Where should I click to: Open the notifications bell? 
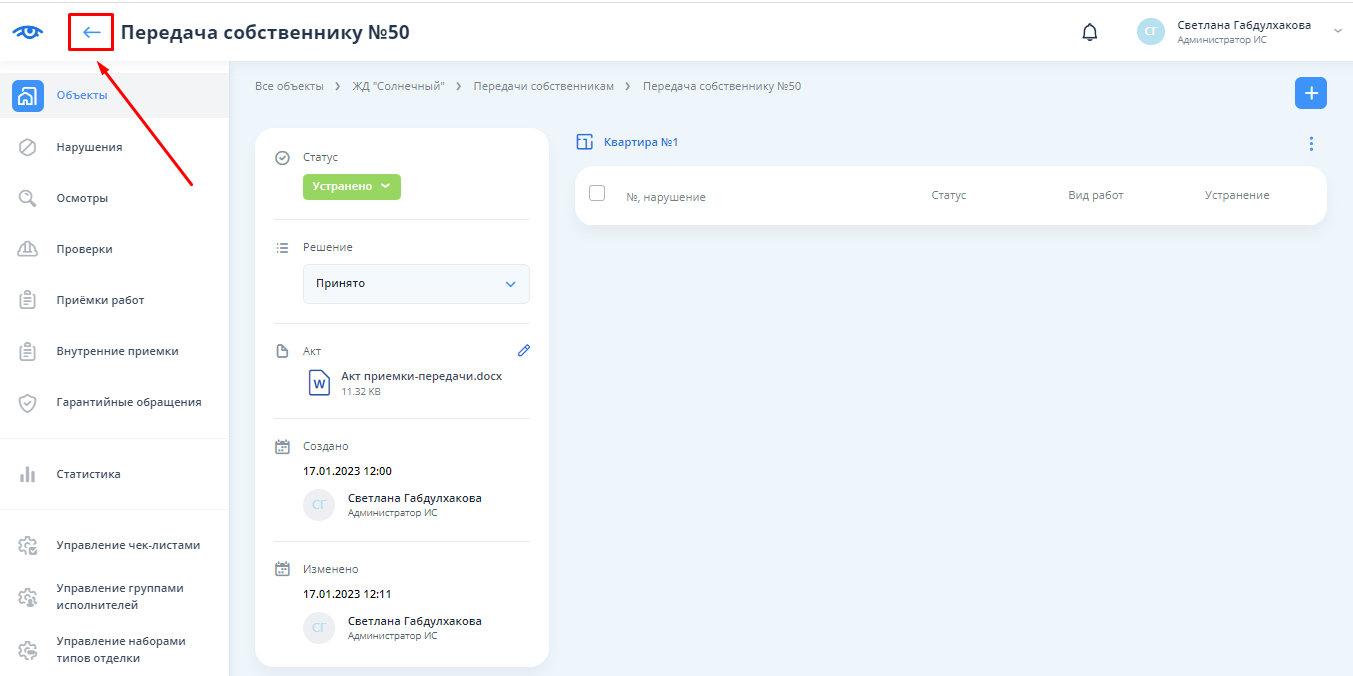point(1089,32)
